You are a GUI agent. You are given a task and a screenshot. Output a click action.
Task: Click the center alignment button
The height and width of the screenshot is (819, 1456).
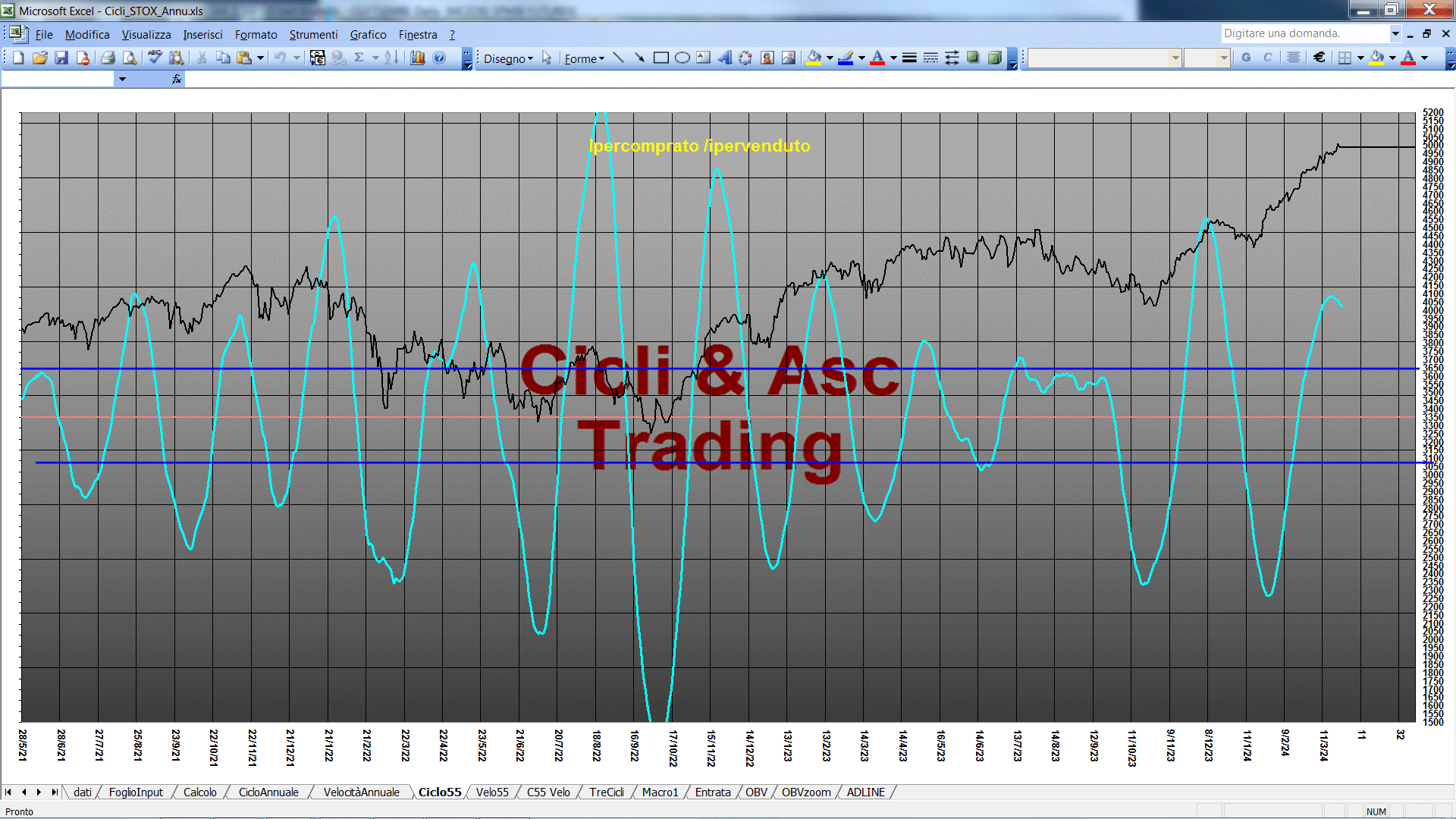click(x=1293, y=58)
